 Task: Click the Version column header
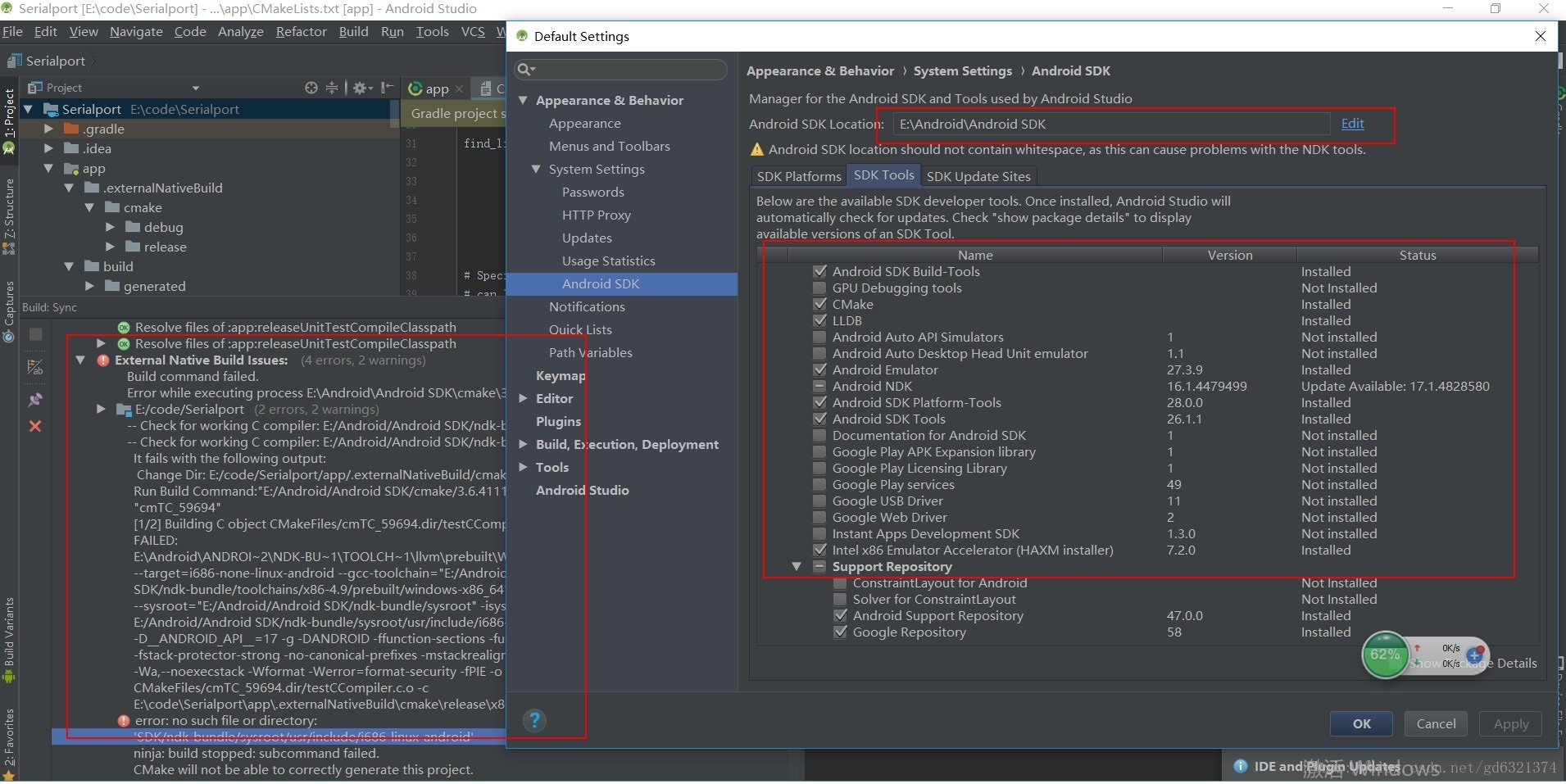click(x=1229, y=255)
